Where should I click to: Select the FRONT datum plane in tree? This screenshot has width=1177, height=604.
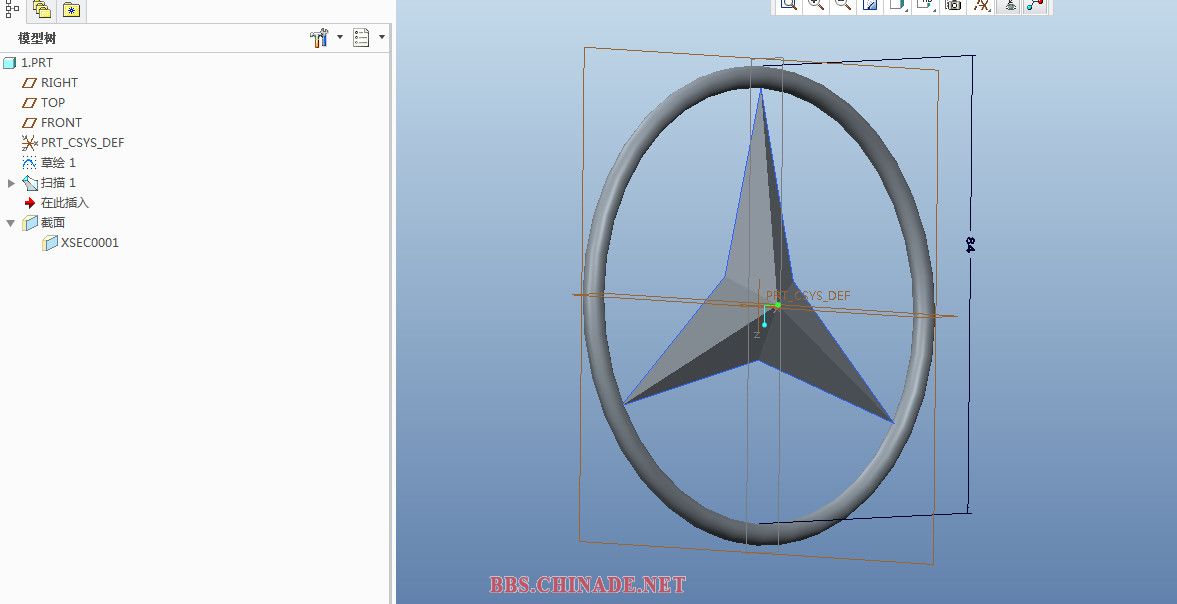(52, 122)
